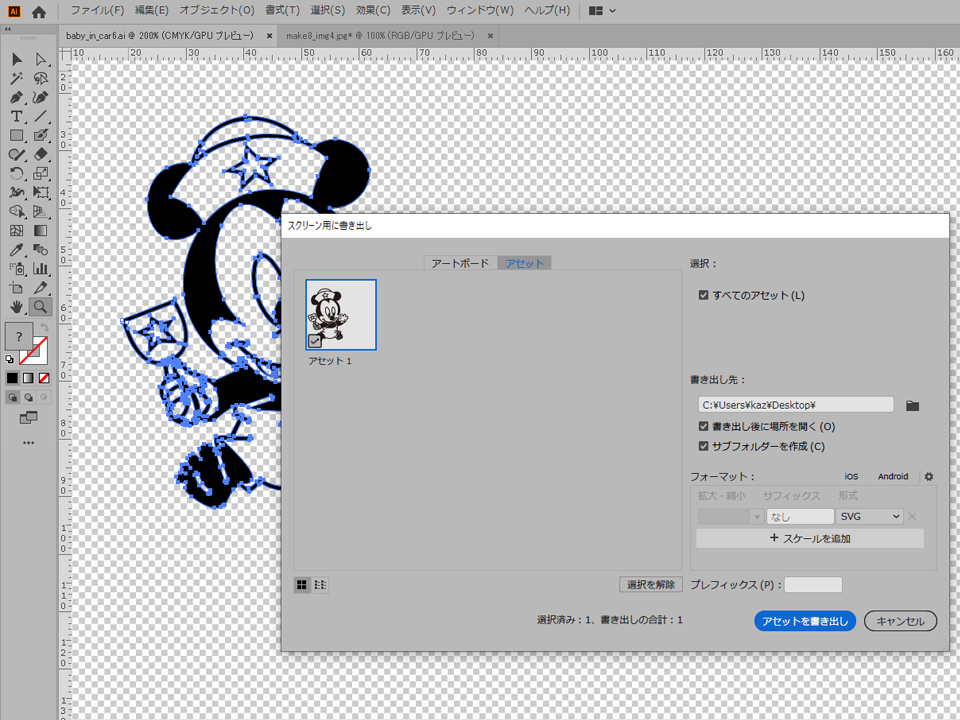Switch to make8_img4.jpg document tab

click(x=380, y=36)
